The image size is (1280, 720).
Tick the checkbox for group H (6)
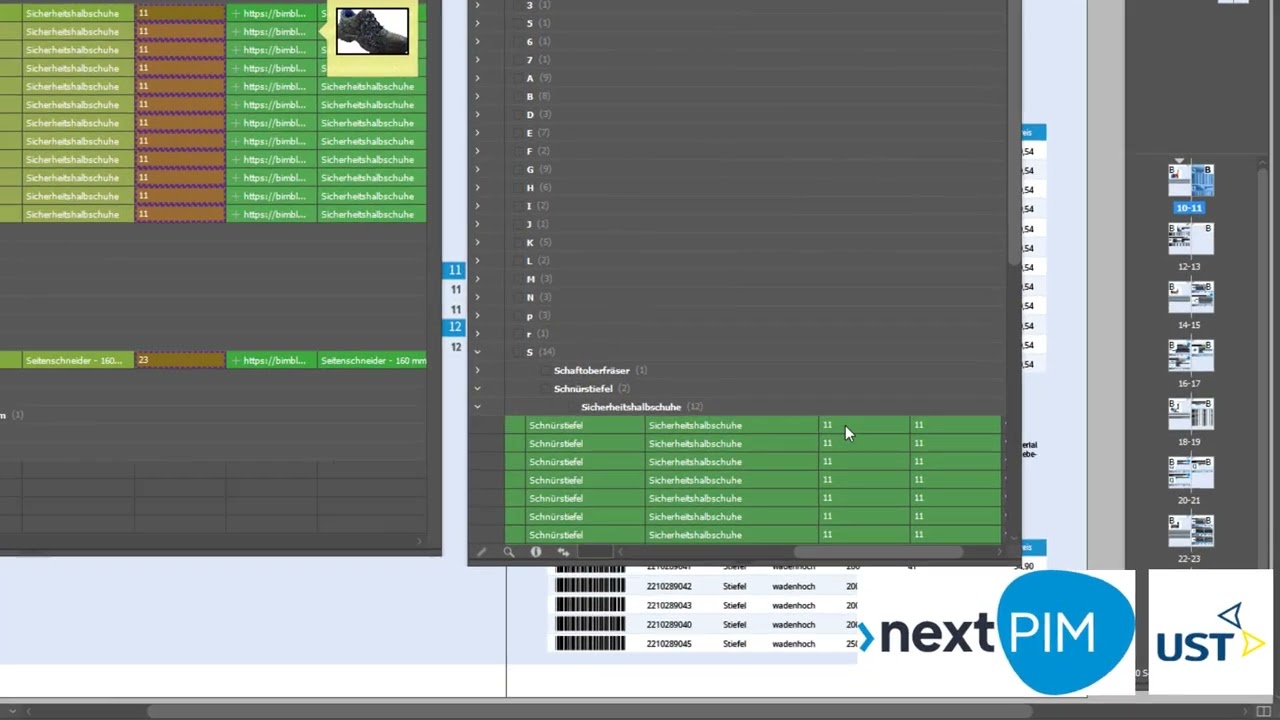point(516,188)
